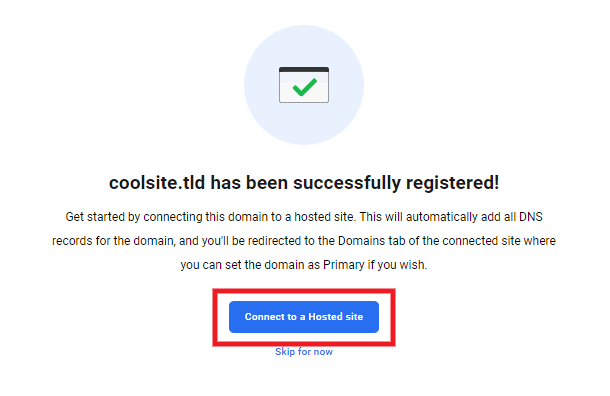
Task: Select the browser window success icon
Action: coord(304,85)
